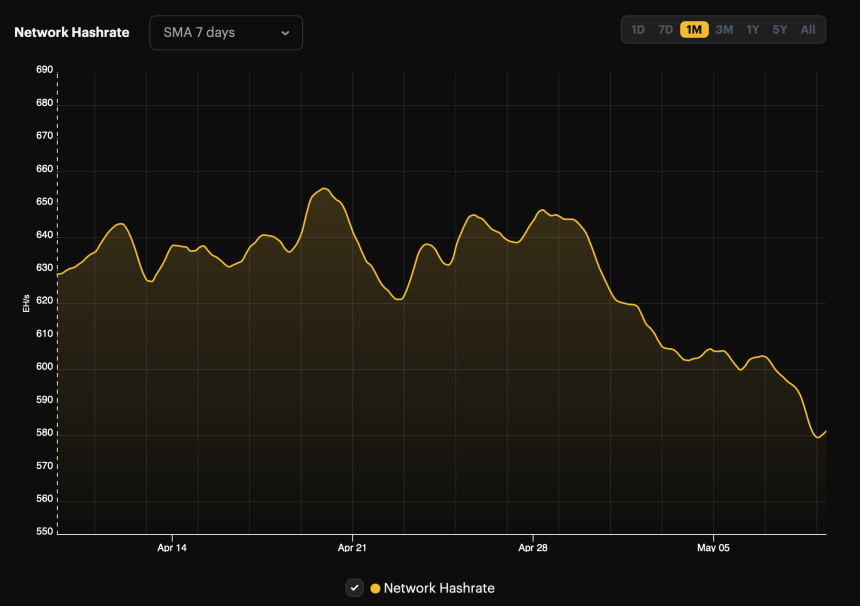Switch chart to 5Y range
Viewport: 860px width, 606px height.
coord(779,30)
